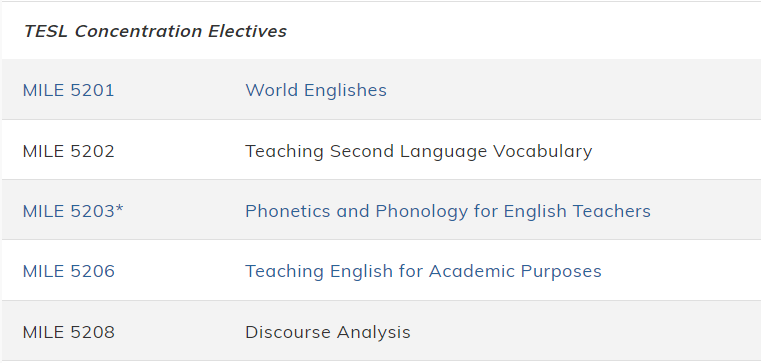Click the Discourse Analysis course title
The height and width of the screenshot is (363, 761).
click(328, 332)
